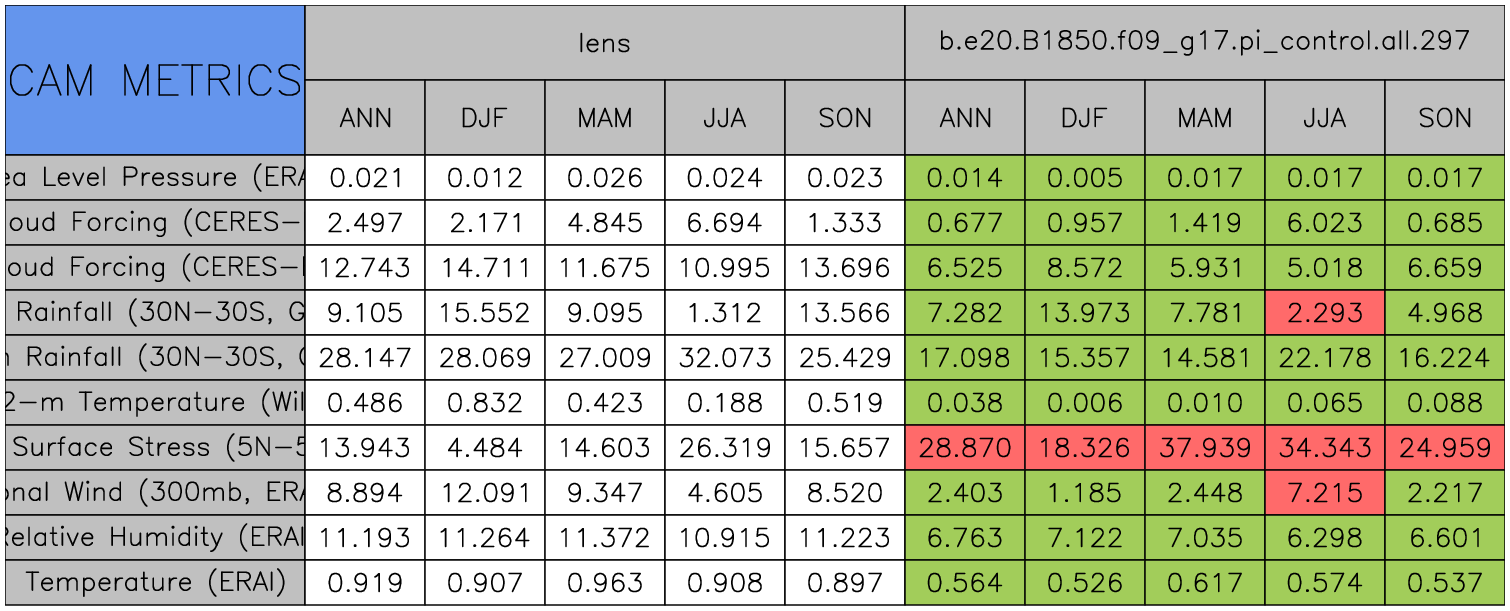
Task: Select the Temperature (ERAI) row label
Action: click(x=155, y=583)
